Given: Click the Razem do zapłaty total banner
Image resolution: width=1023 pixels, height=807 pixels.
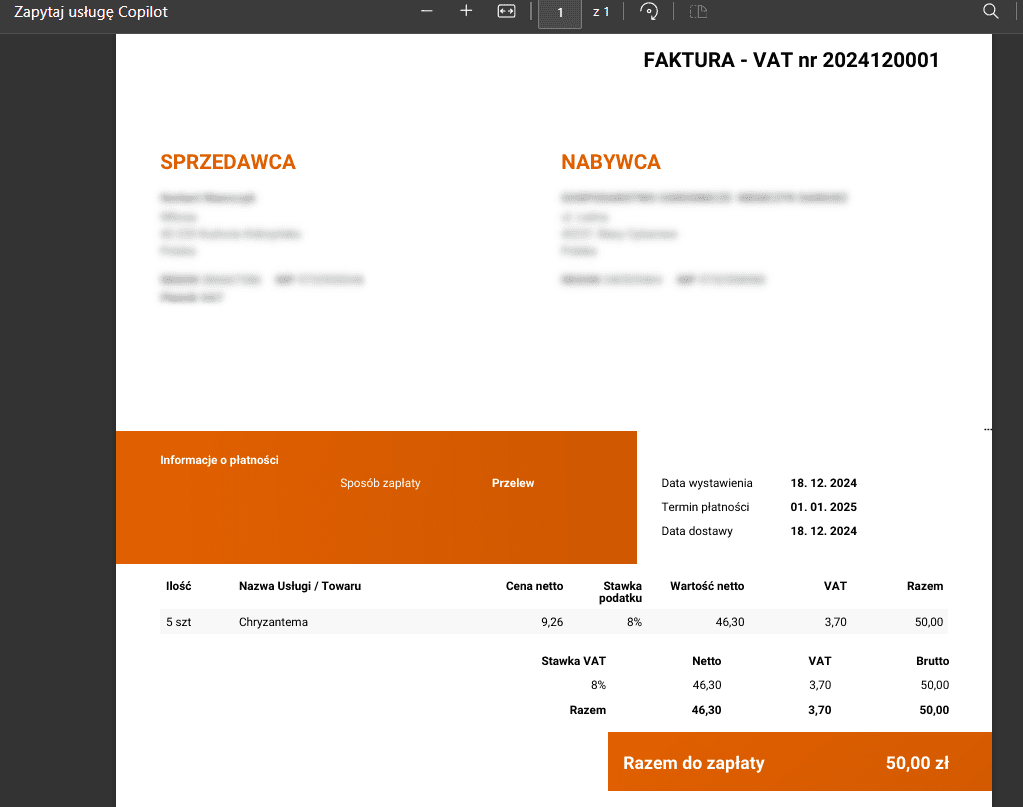Looking at the screenshot, I should point(799,763).
